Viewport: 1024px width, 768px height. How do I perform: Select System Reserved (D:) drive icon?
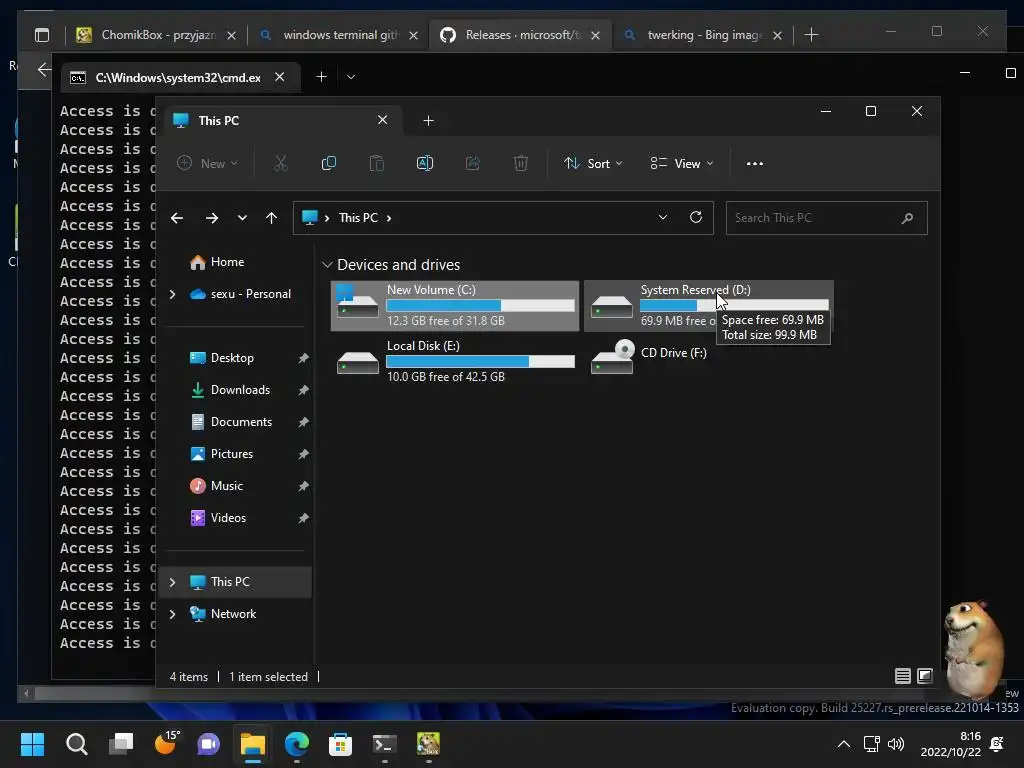(612, 307)
